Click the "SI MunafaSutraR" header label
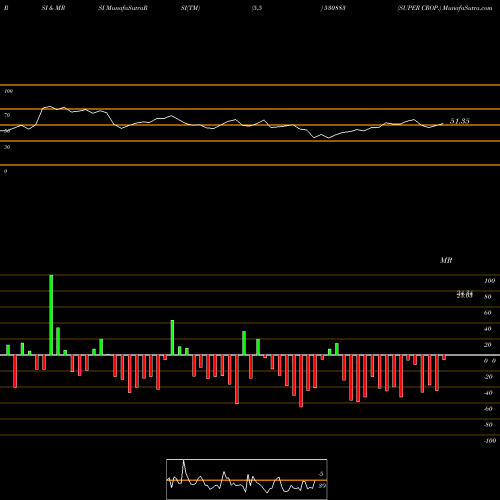The width and height of the screenshot is (500, 500). [x=123, y=8]
